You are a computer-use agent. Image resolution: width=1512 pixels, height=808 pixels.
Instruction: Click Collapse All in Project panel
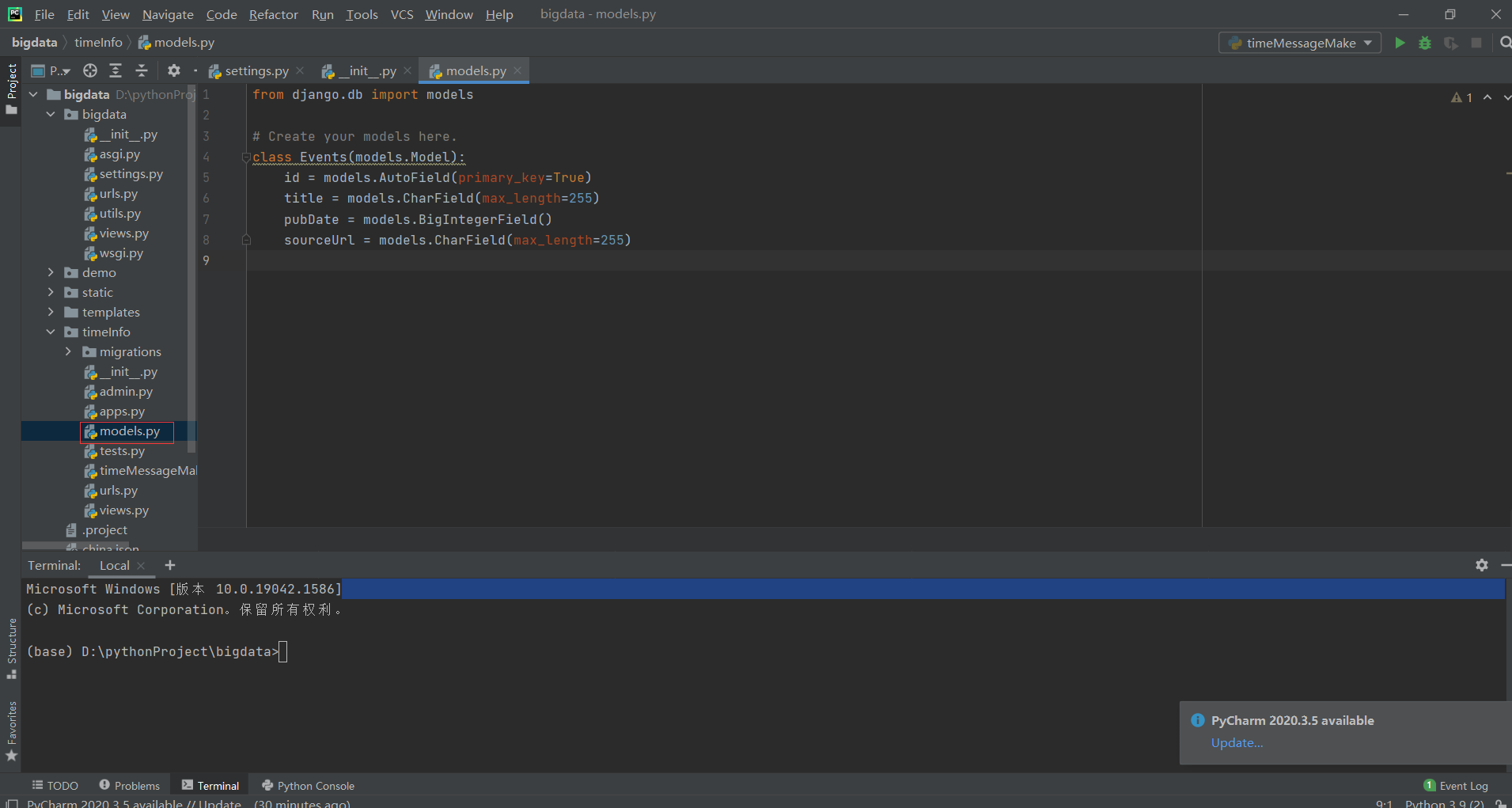pos(142,70)
